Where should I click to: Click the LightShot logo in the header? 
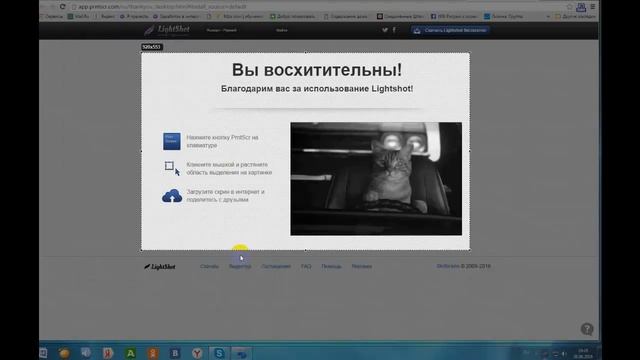167,29
